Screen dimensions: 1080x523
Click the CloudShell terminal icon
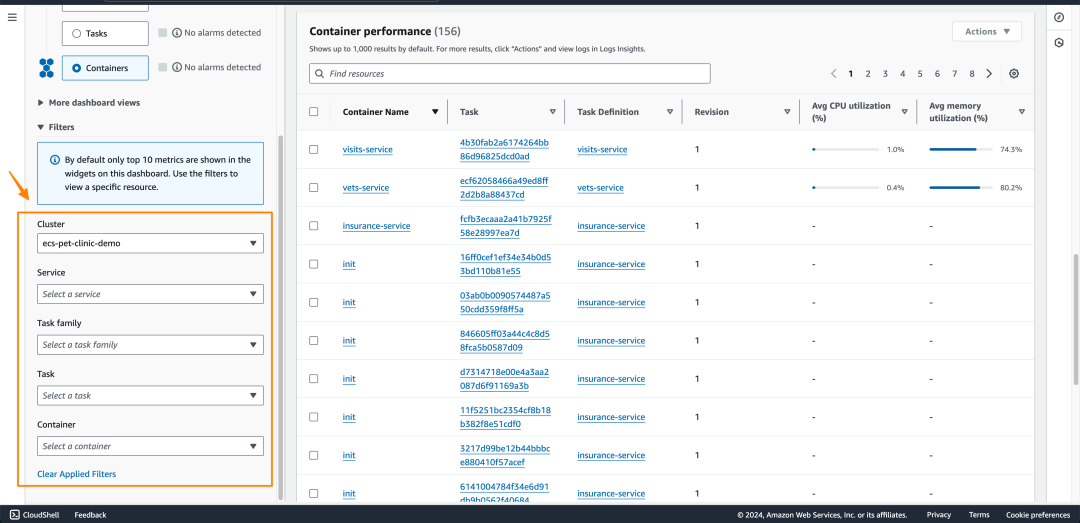[14, 515]
